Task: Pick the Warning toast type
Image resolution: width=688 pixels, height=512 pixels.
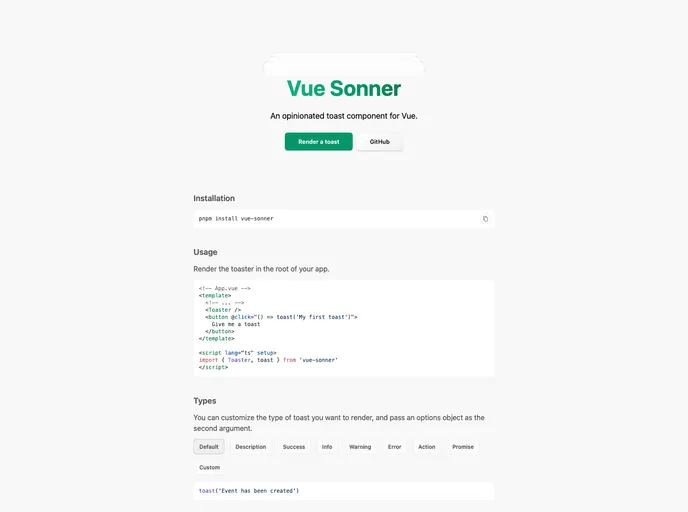Action: 360,447
